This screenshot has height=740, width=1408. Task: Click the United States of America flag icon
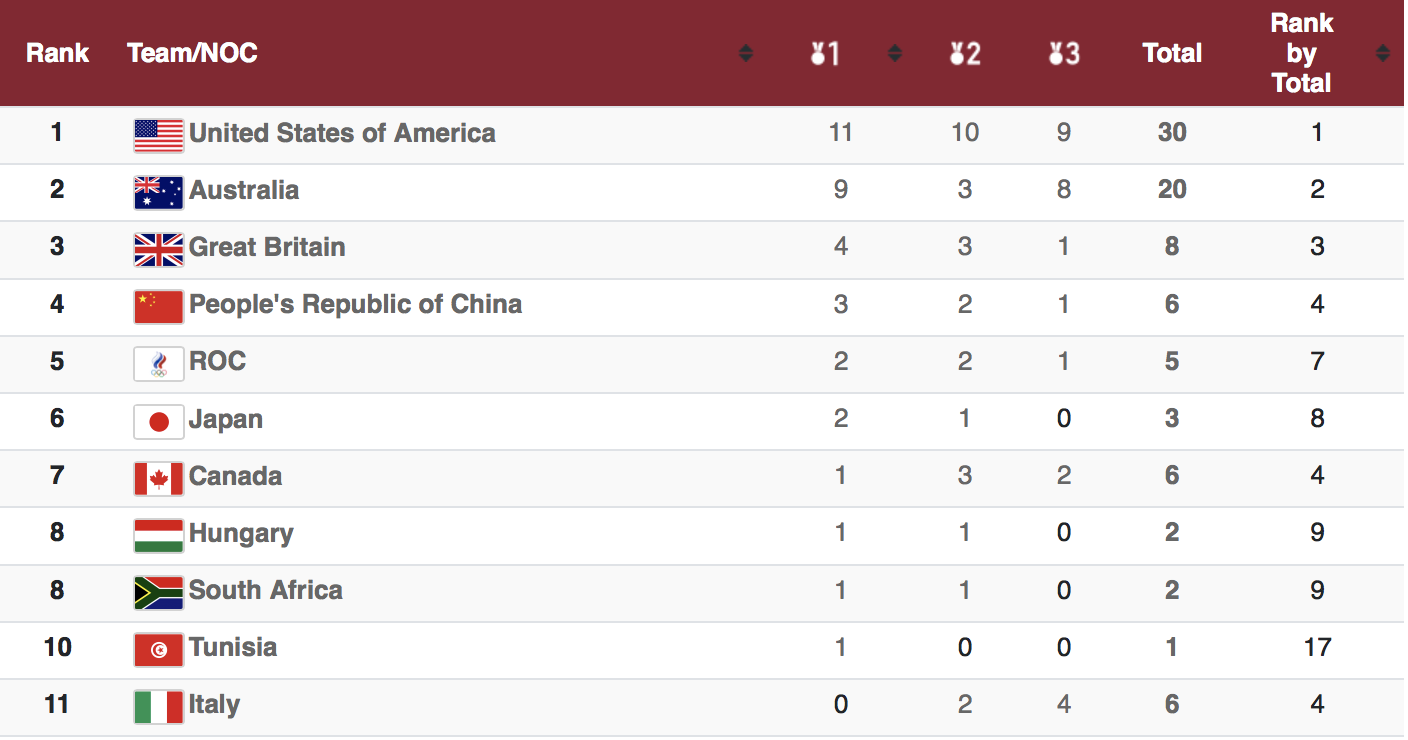coord(159,135)
